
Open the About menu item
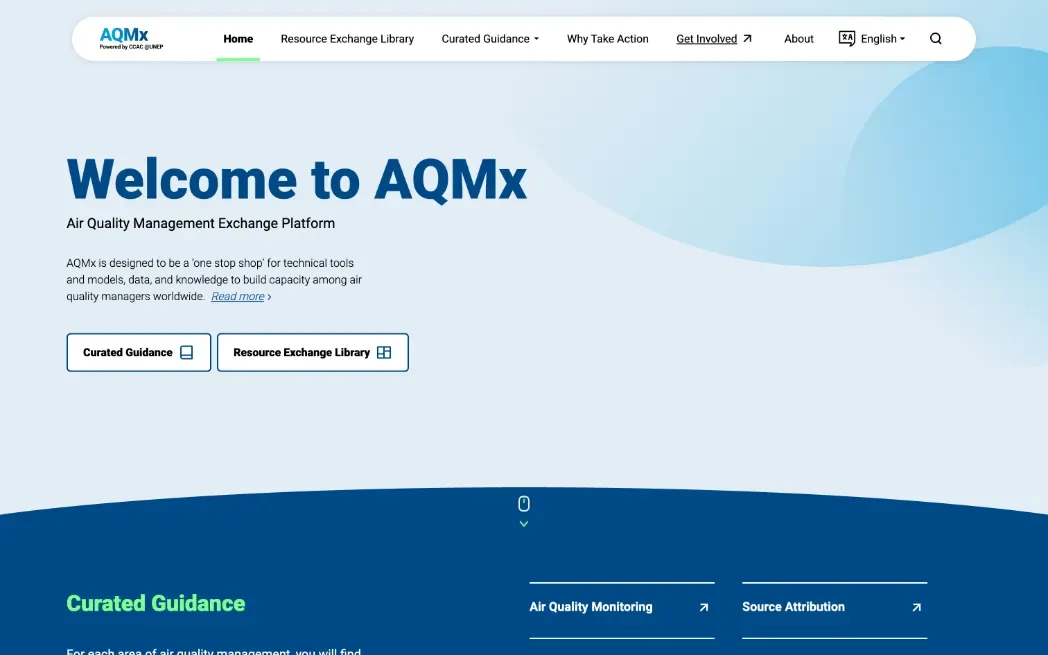[798, 39]
